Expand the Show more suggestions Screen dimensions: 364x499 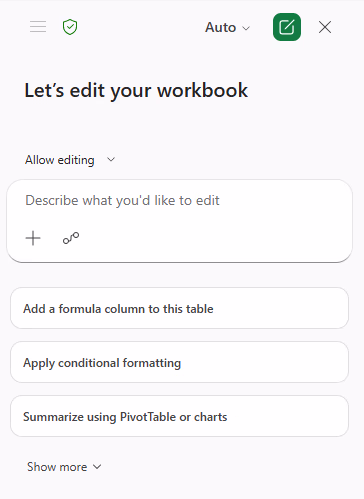click(x=64, y=467)
